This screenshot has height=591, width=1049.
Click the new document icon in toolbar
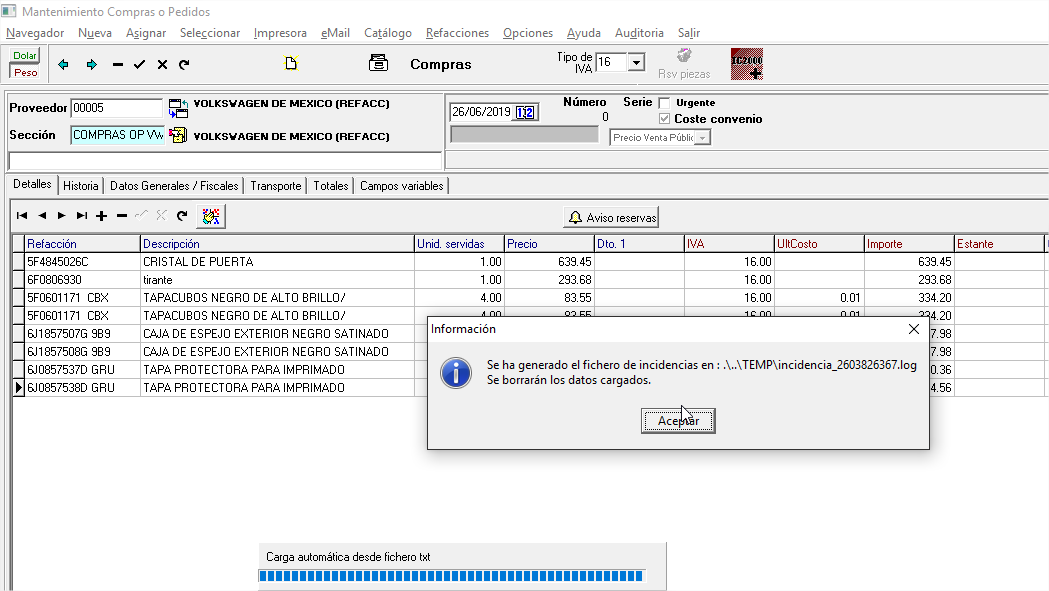(291, 65)
